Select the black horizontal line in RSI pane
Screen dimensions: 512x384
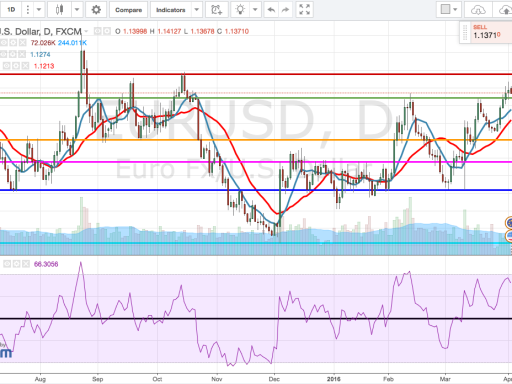256,319
